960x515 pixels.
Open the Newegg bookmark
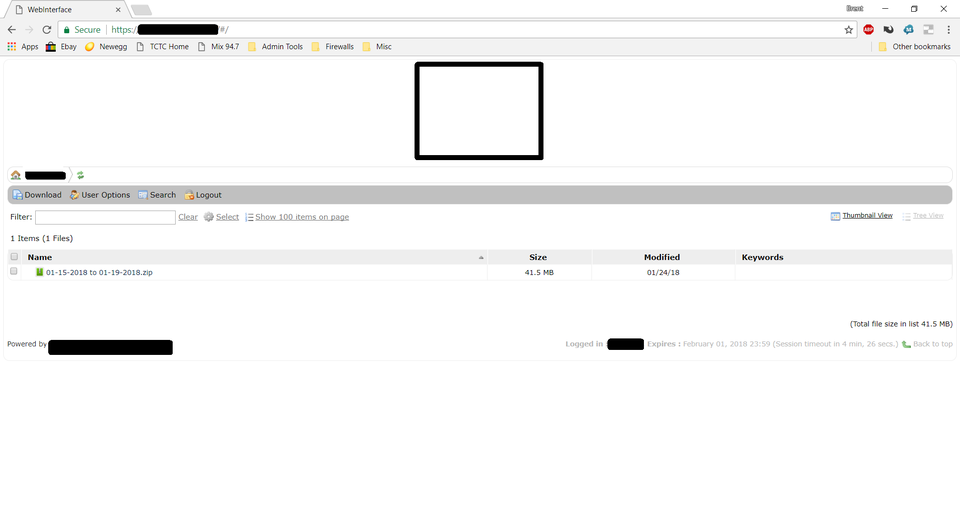(106, 47)
